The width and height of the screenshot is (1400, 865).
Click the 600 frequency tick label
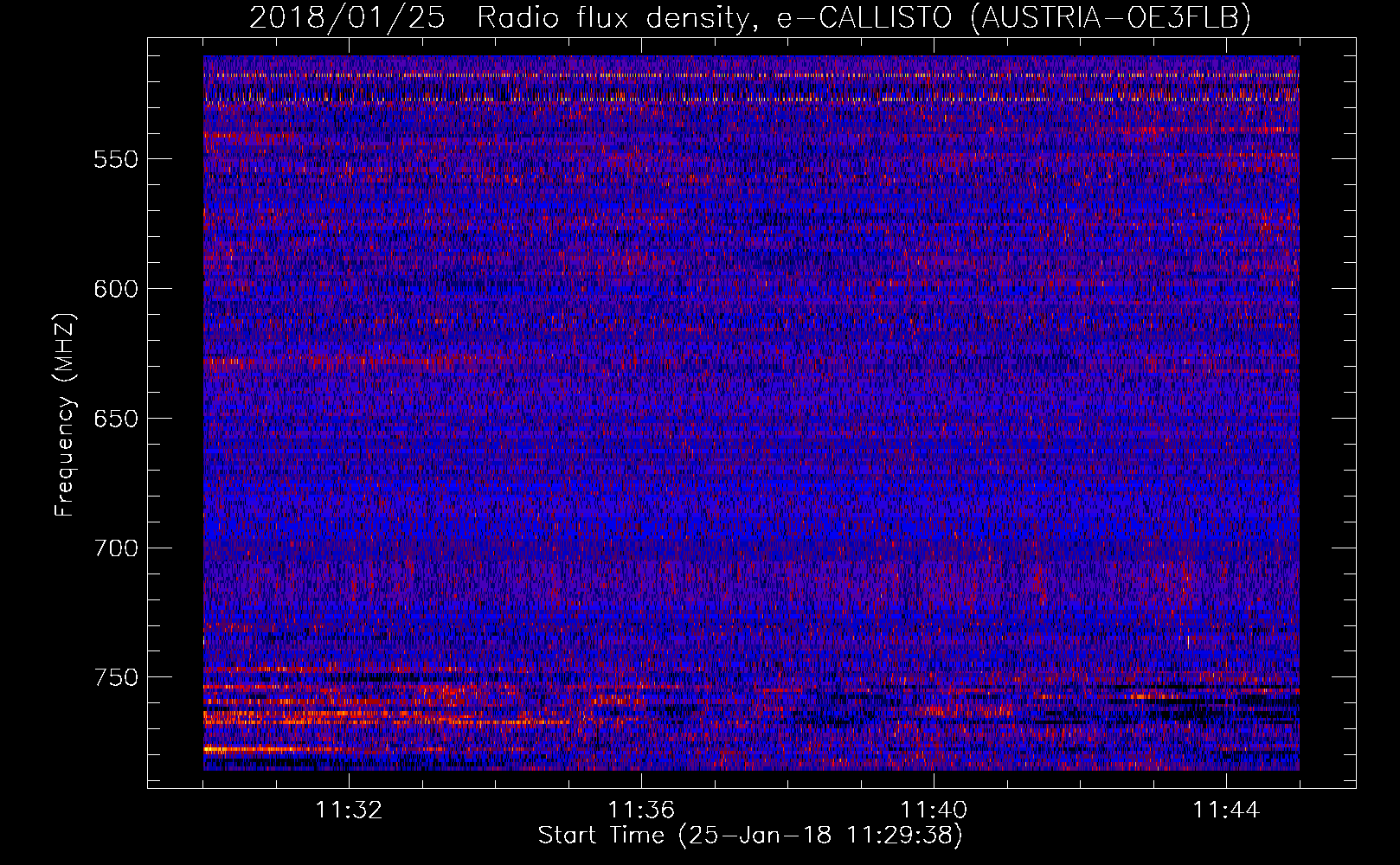(116, 289)
